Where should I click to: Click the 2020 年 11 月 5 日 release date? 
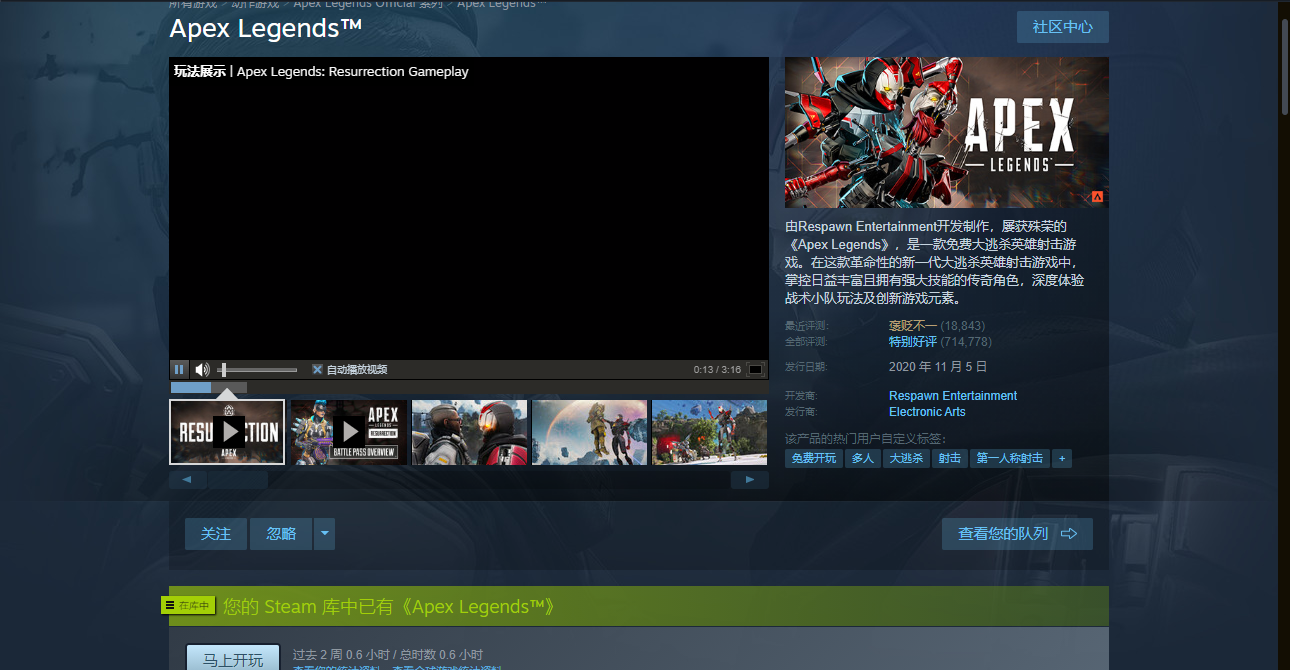938,367
